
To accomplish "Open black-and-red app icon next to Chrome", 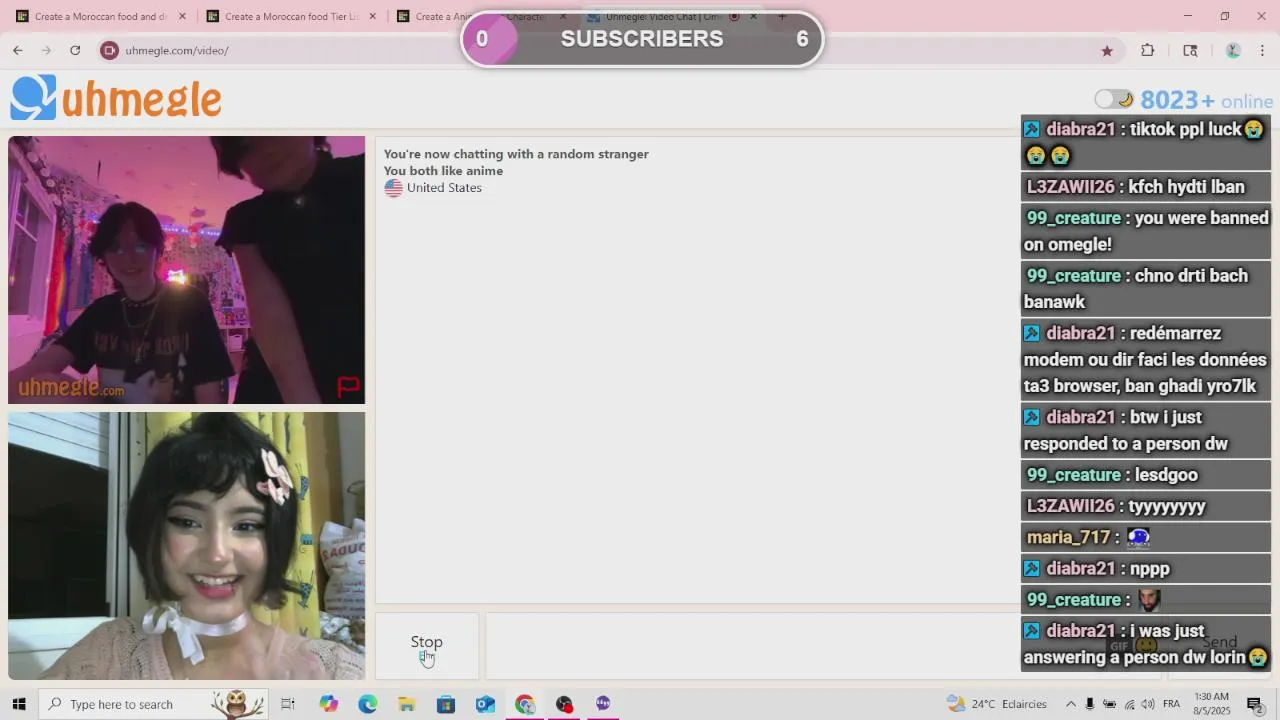I will (x=564, y=704).
